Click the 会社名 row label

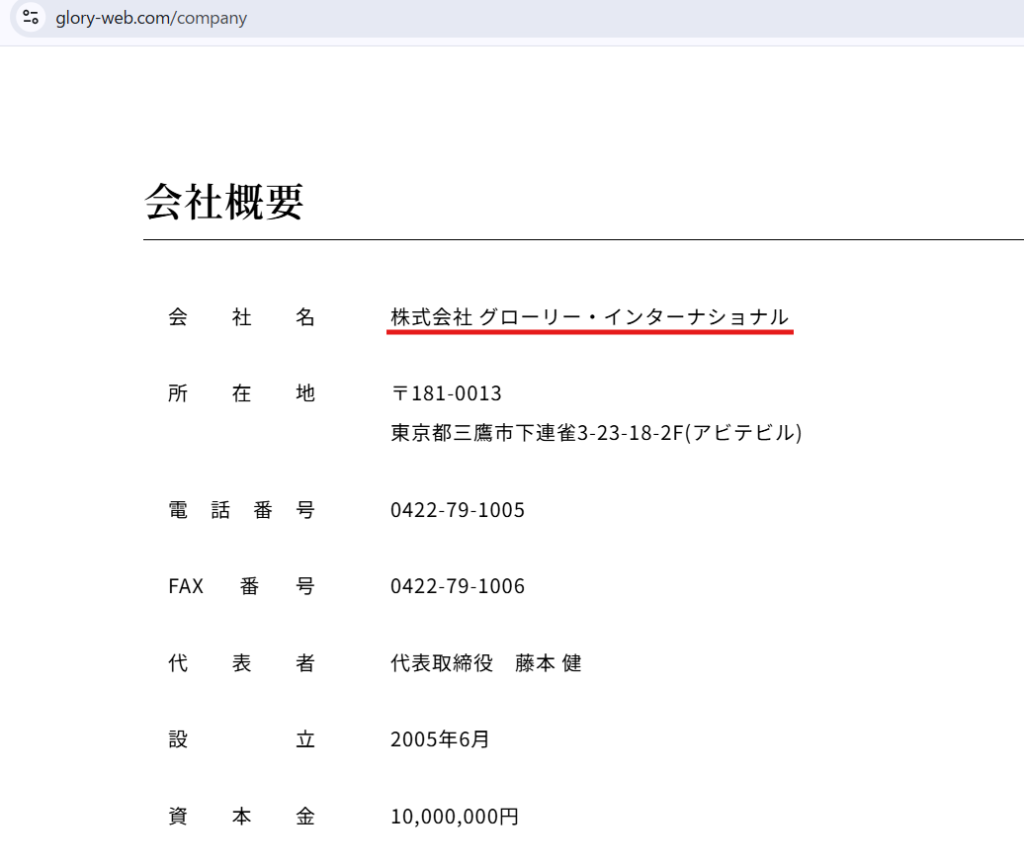(241, 316)
